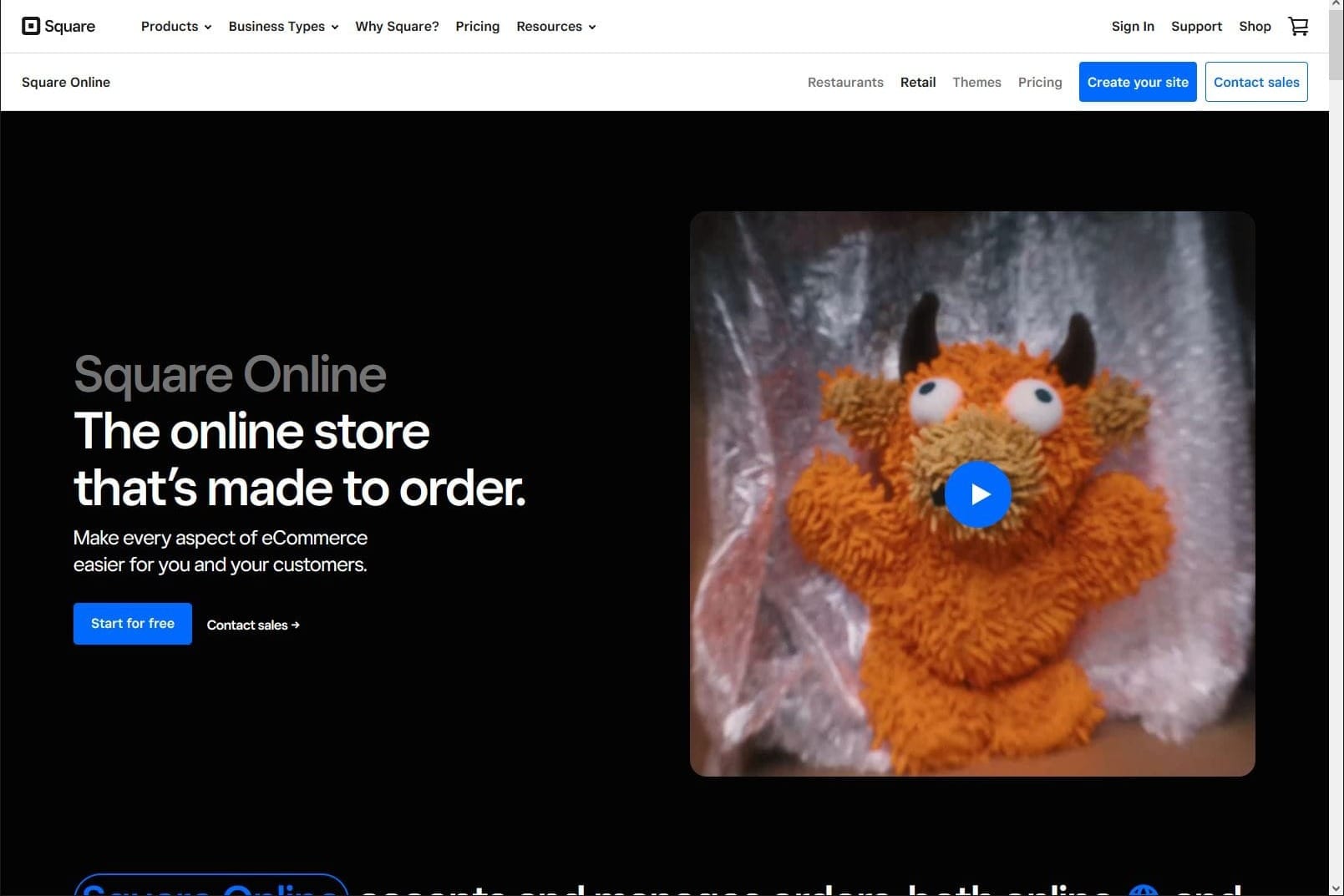1344x896 pixels.
Task: Click the vertical page scrollbar thumb
Action: [x=1336, y=46]
